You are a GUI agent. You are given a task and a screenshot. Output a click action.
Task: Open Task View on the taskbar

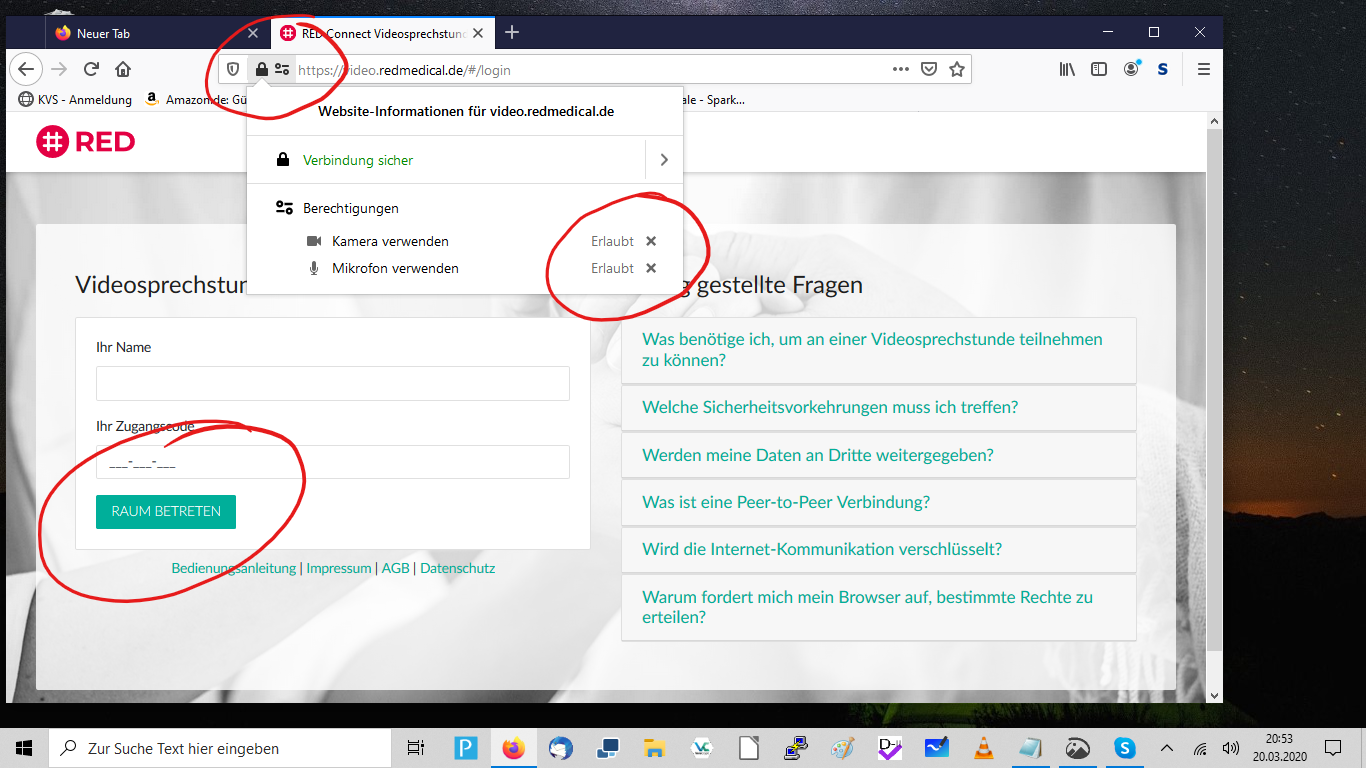[416, 748]
